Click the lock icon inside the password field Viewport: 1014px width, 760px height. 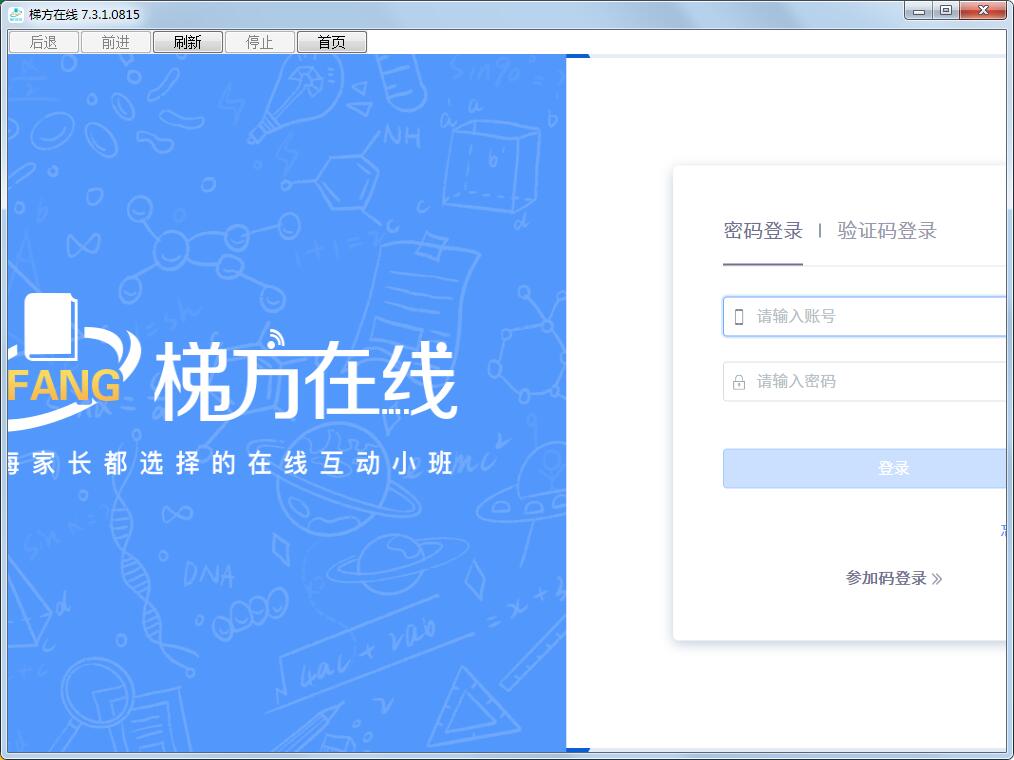click(x=740, y=381)
